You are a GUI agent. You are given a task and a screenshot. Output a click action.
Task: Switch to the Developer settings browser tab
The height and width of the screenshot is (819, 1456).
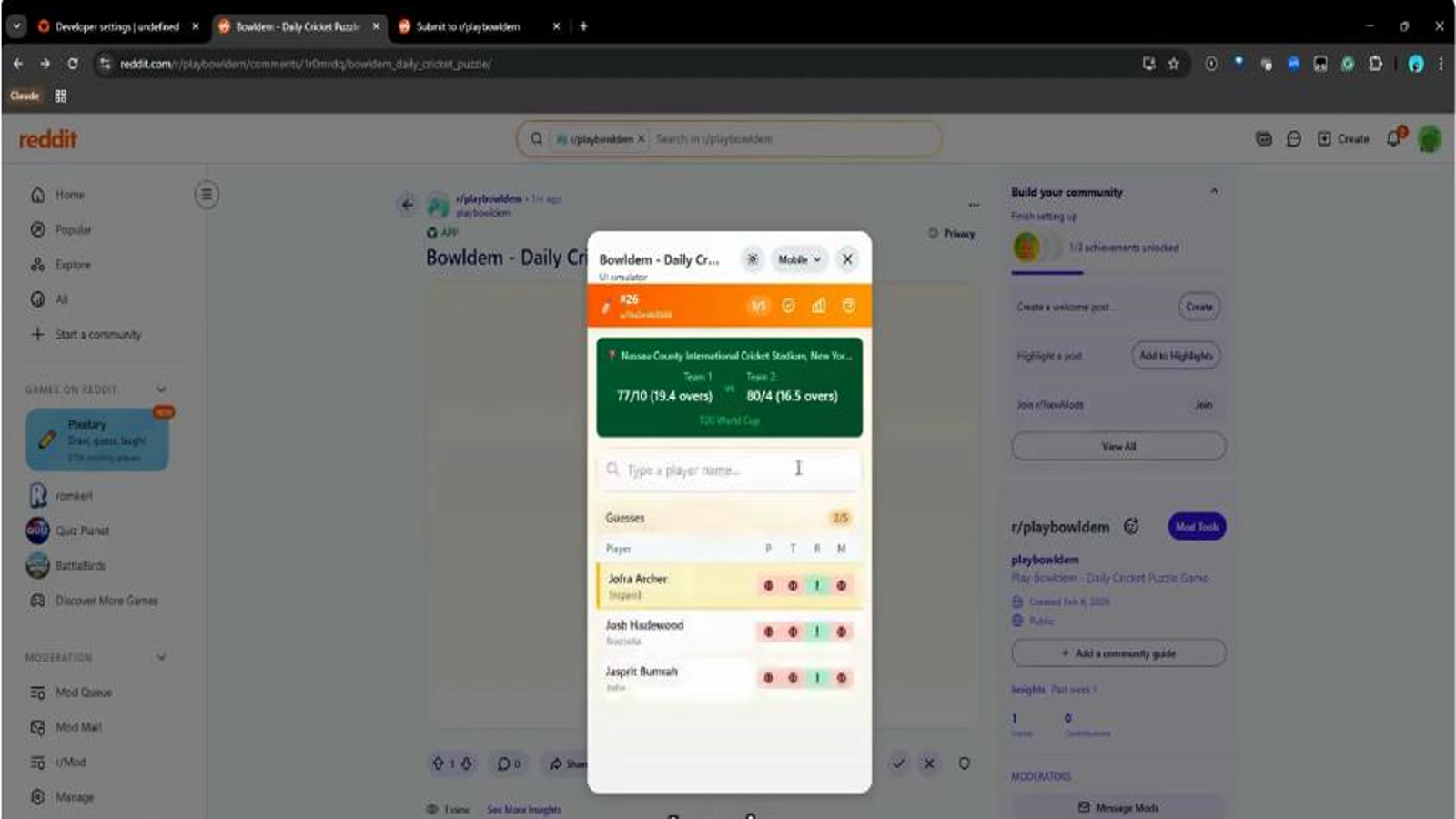(x=117, y=26)
